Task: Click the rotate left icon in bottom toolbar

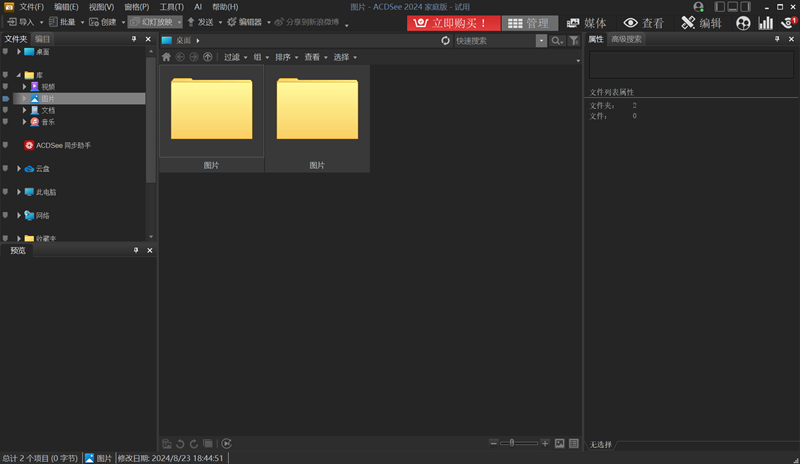Action: point(180,443)
